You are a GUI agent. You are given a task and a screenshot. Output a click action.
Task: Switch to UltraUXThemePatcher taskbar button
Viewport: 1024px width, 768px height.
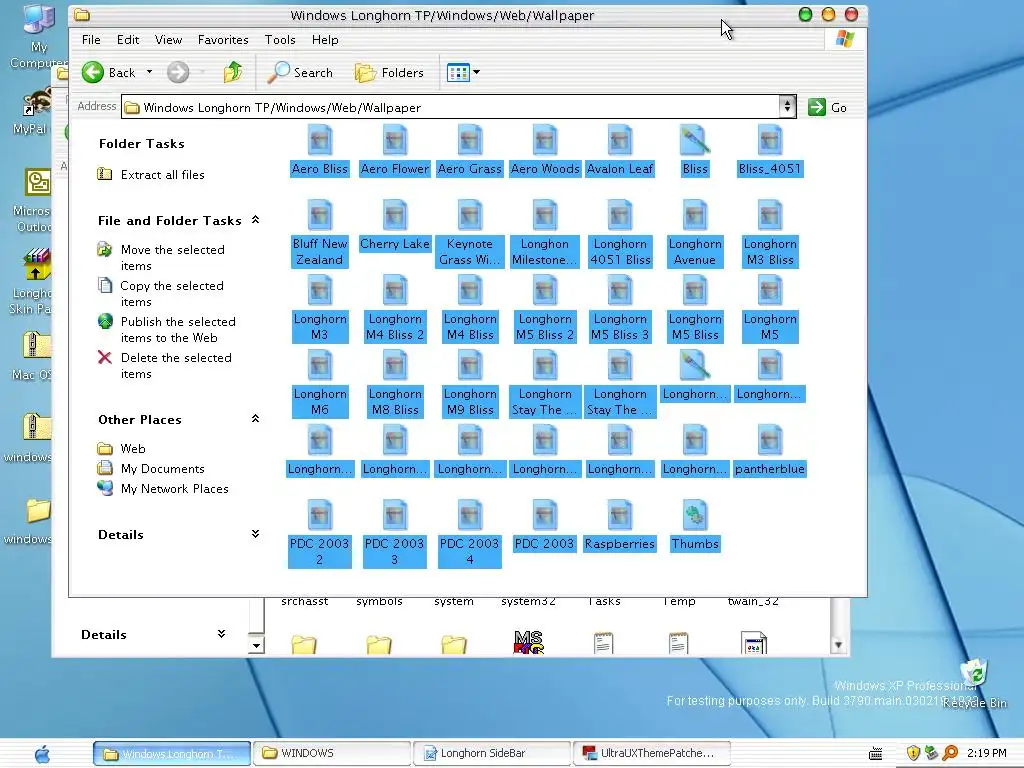tap(652, 753)
